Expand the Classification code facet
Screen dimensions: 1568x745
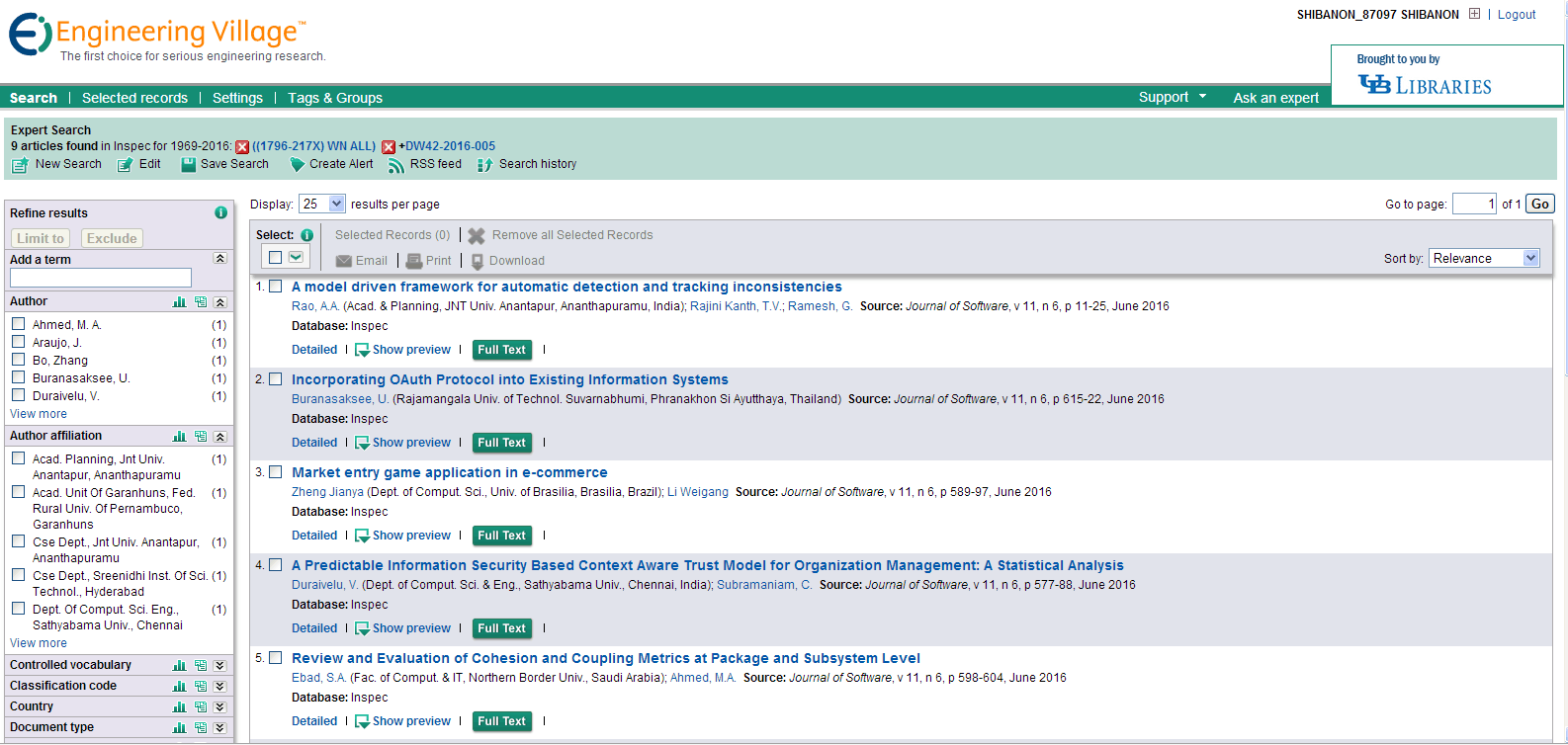click(x=220, y=686)
